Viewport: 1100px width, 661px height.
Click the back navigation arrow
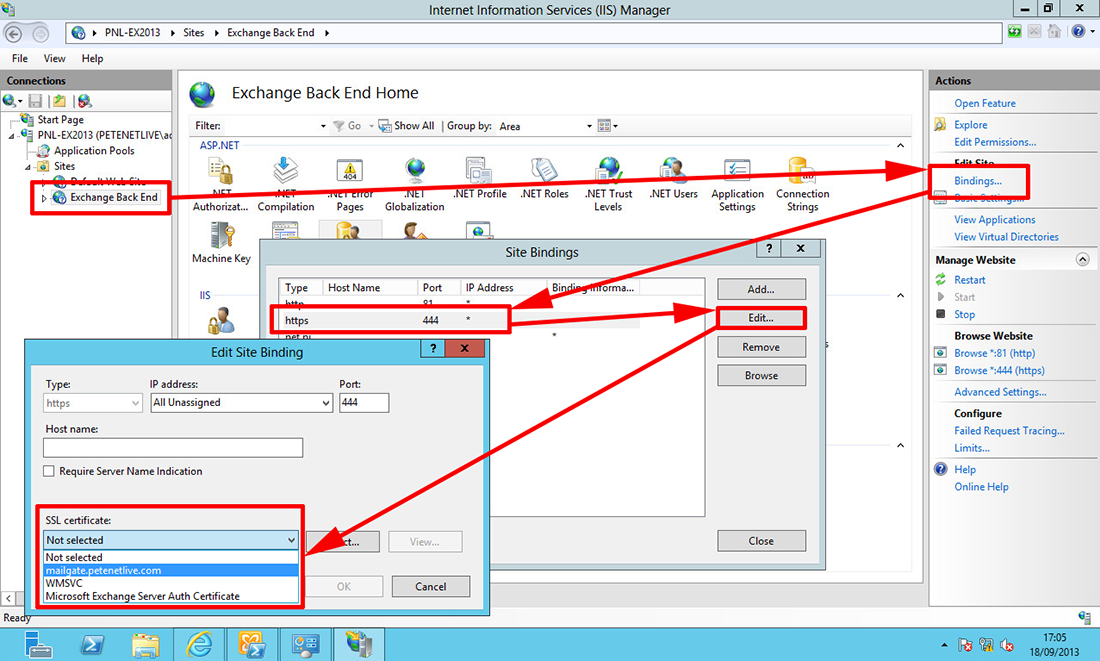pos(13,32)
